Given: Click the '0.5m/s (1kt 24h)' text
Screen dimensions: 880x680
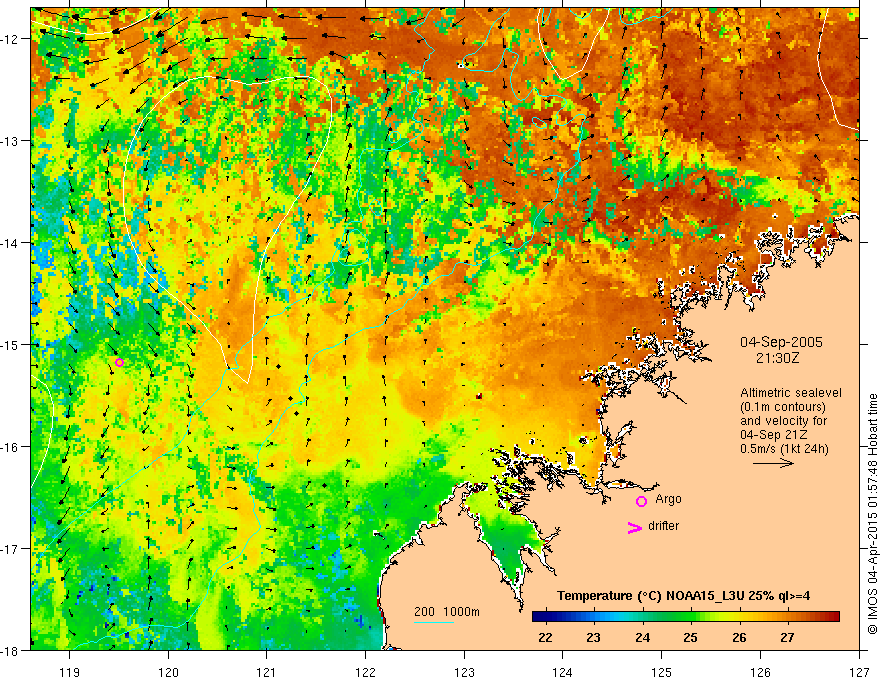Looking at the screenshot, I should pyautogui.click(x=785, y=448).
